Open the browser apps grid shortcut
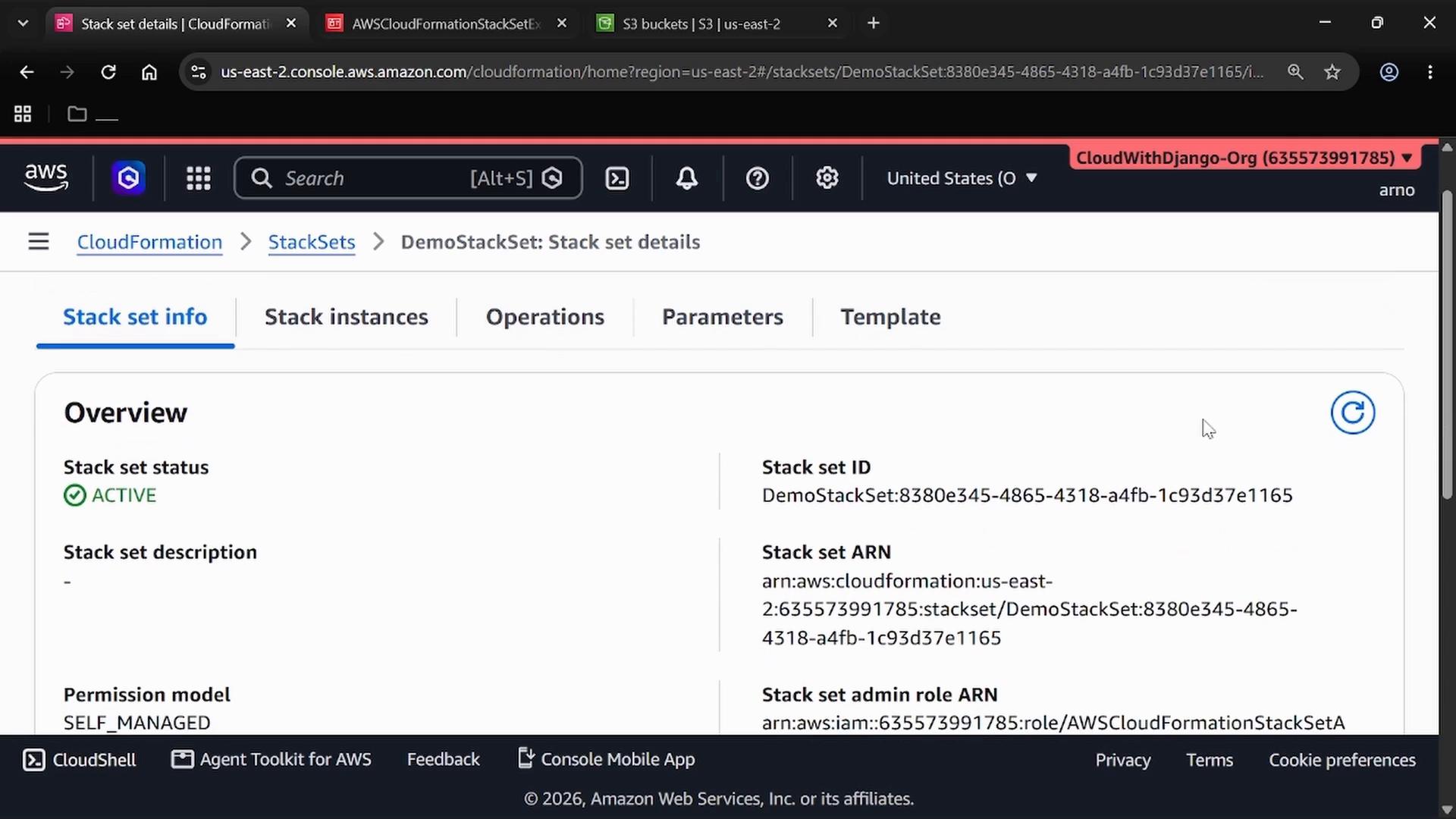The width and height of the screenshot is (1456, 819). 23,114
